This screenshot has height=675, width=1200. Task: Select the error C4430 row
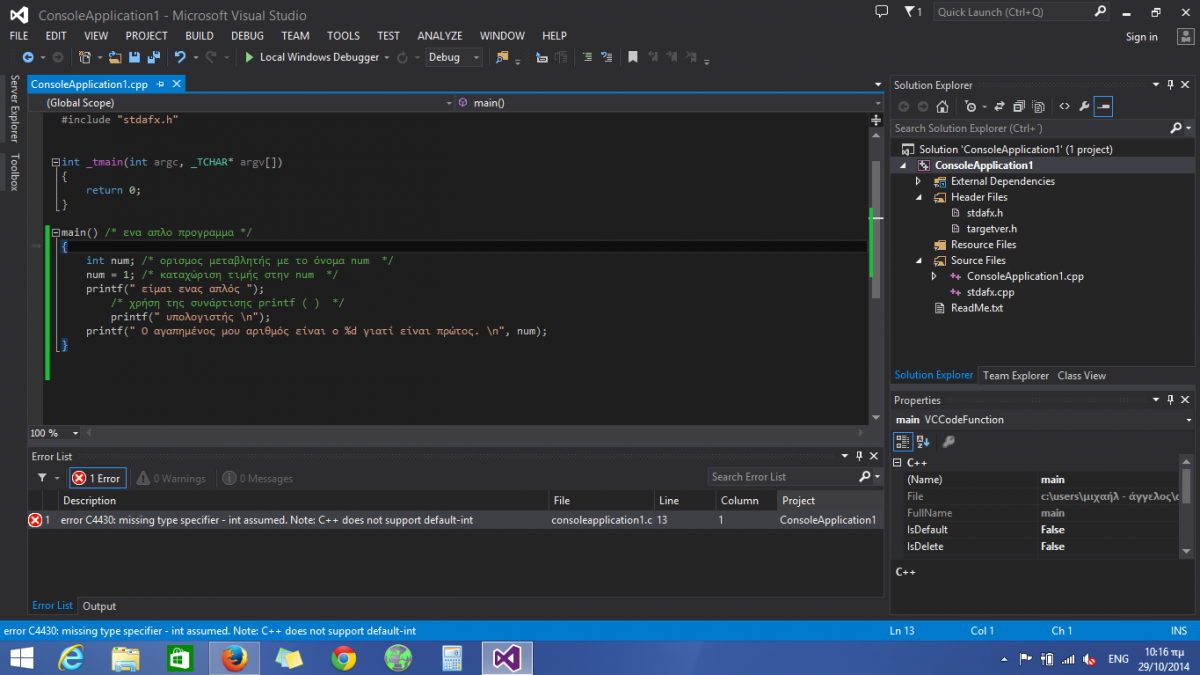tap(455, 520)
